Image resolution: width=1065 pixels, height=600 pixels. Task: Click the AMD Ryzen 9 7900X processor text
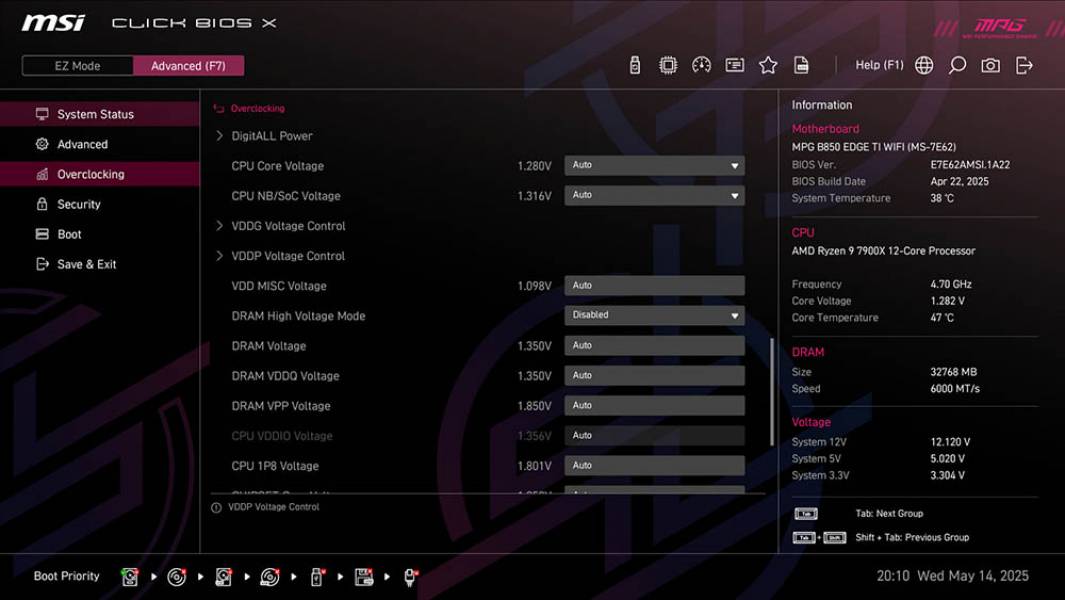(x=883, y=251)
